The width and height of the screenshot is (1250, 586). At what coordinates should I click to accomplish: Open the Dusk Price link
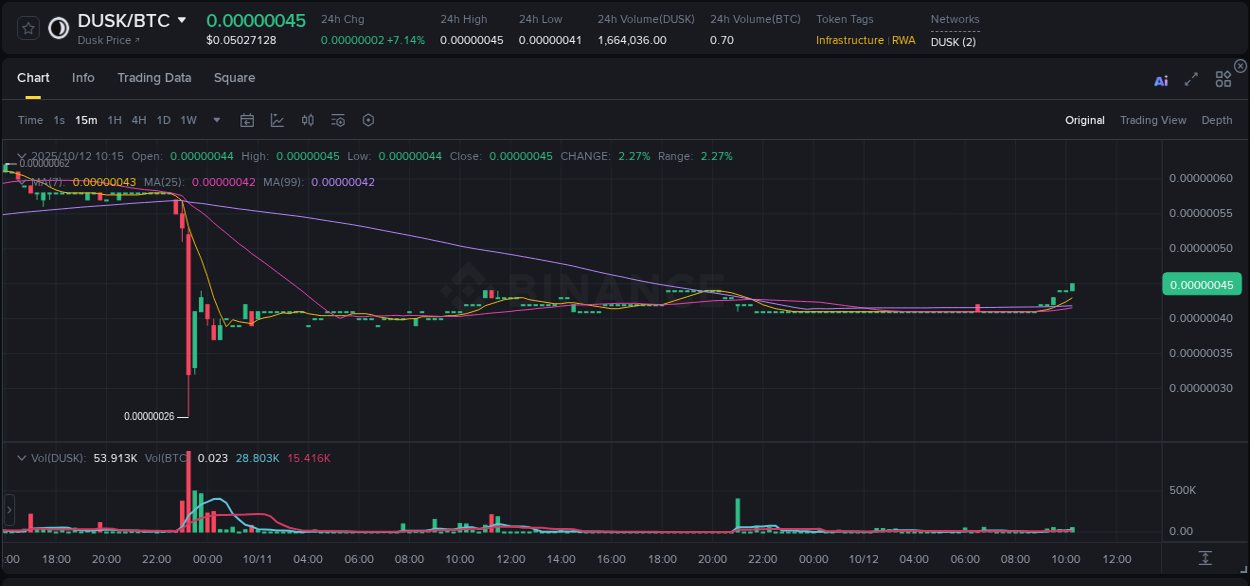[107, 41]
